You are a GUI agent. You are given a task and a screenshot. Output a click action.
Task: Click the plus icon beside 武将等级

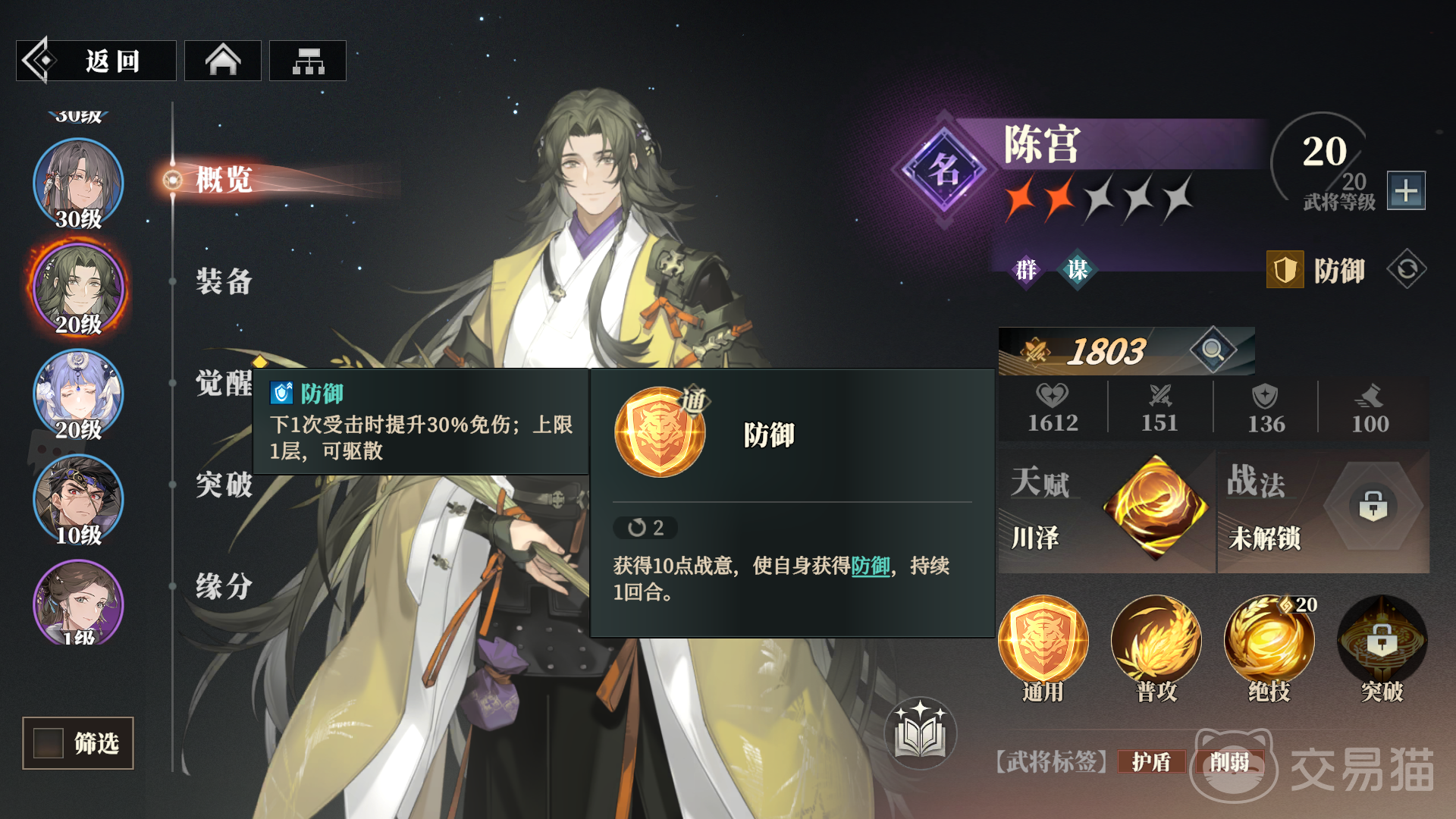click(1406, 190)
